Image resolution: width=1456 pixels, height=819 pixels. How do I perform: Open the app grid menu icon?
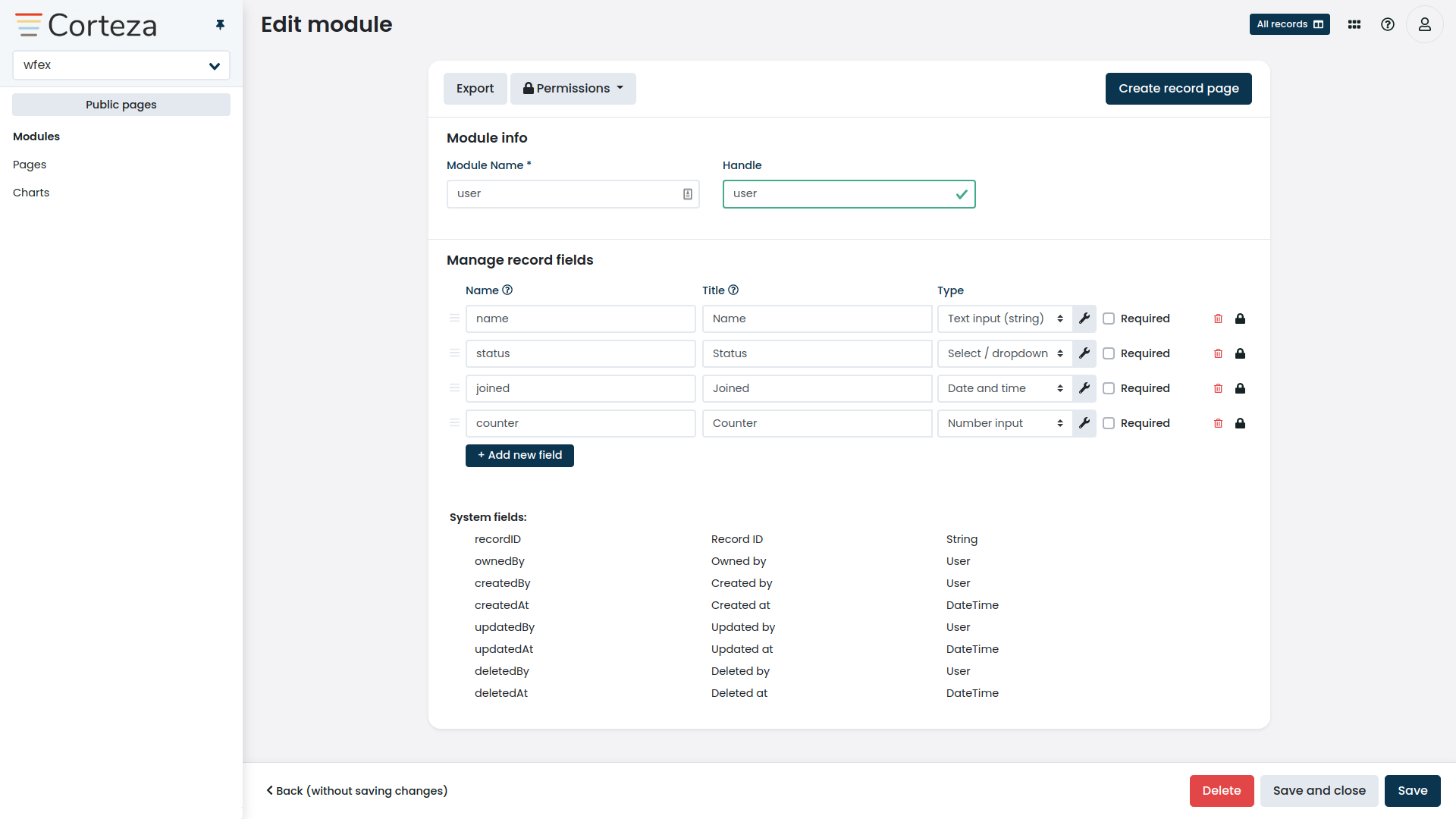[1354, 24]
